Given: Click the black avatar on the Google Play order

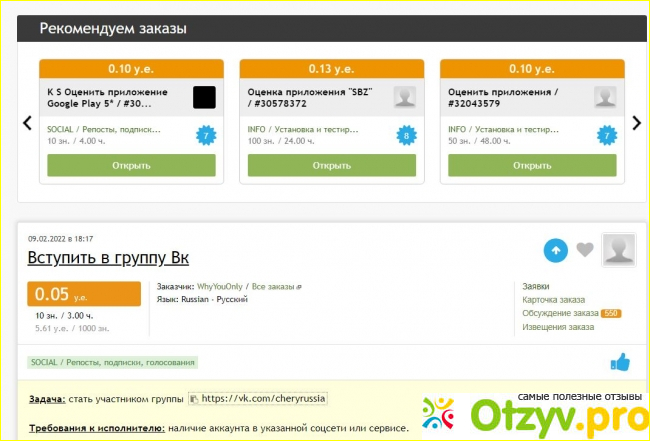Looking at the screenshot, I should (x=204, y=97).
